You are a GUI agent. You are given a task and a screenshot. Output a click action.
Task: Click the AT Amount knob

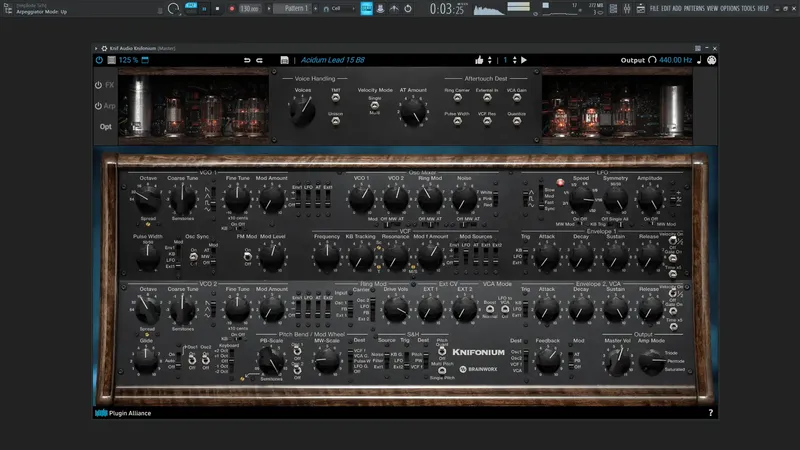tap(413, 112)
